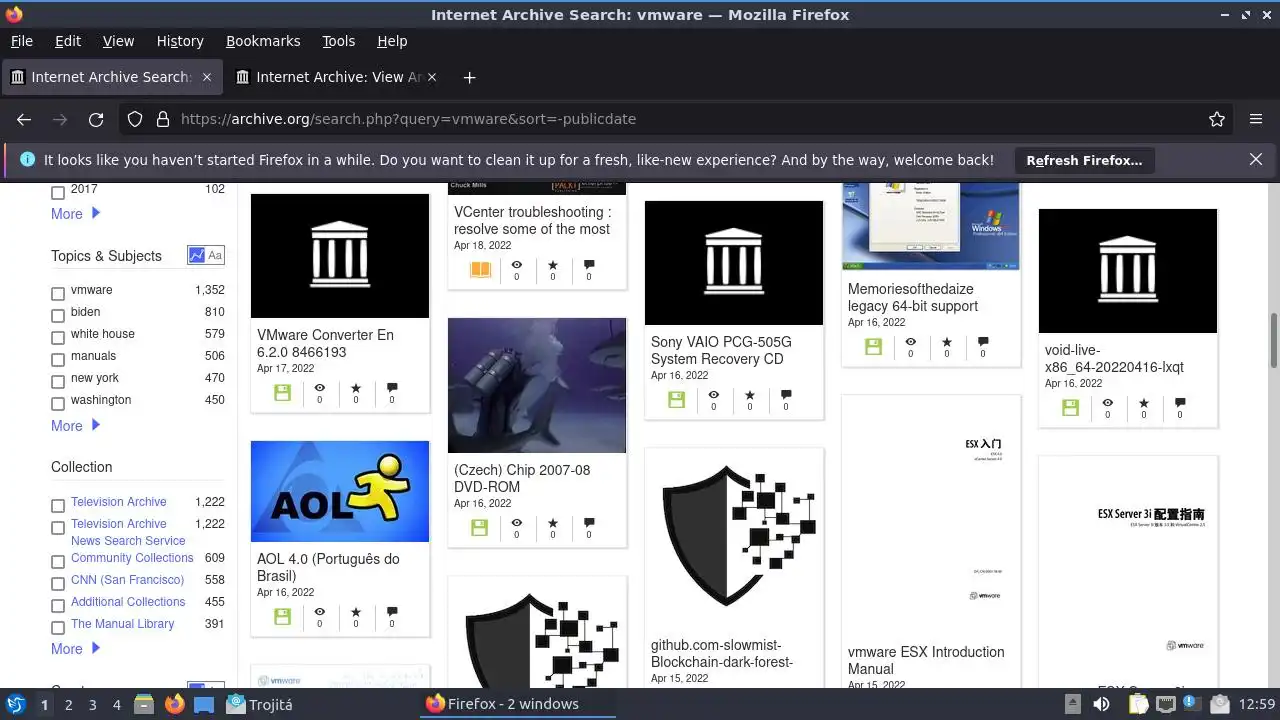
Task: Open the vmware ESX Introduction Manual item
Action: point(926,660)
